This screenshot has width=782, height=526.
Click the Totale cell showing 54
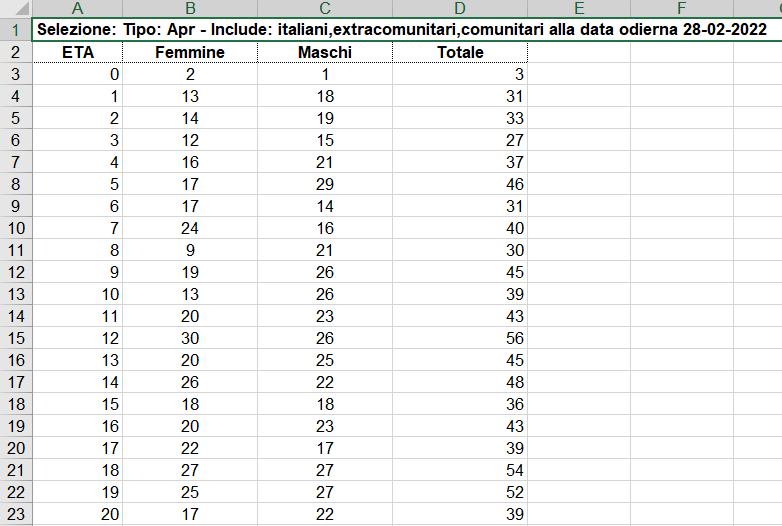[460, 470]
